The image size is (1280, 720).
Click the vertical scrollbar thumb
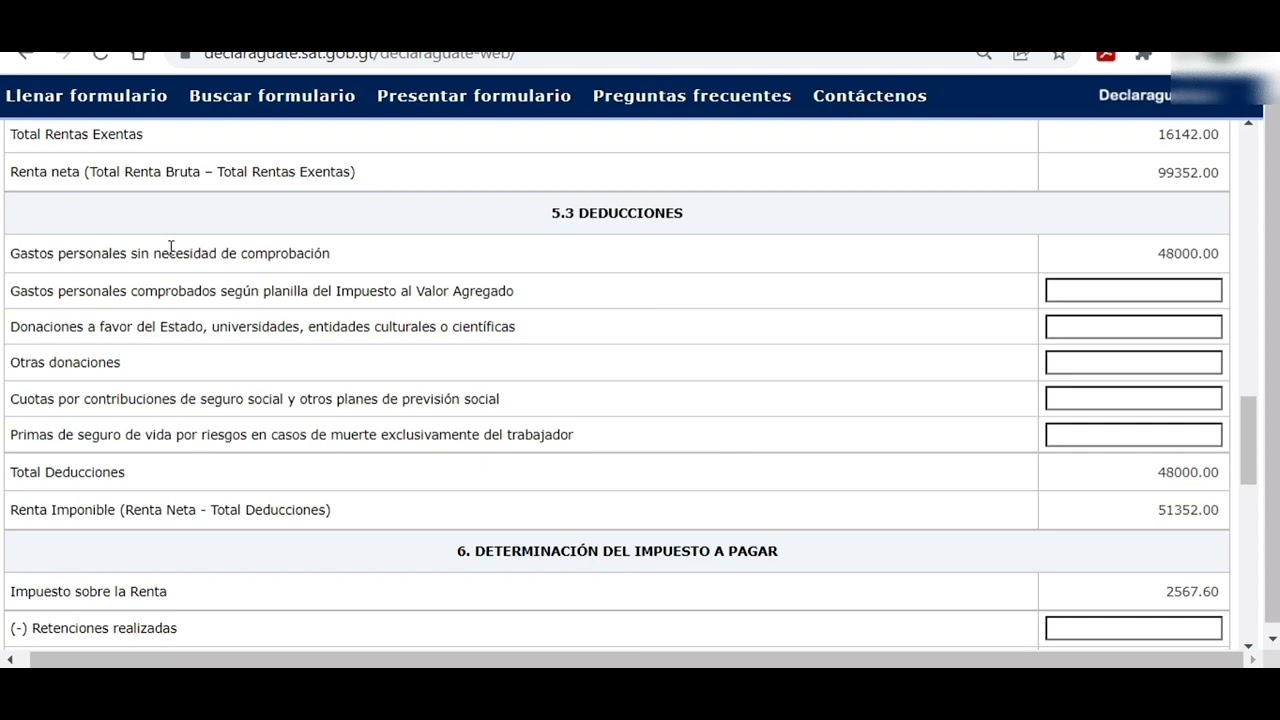[x=1248, y=441]
